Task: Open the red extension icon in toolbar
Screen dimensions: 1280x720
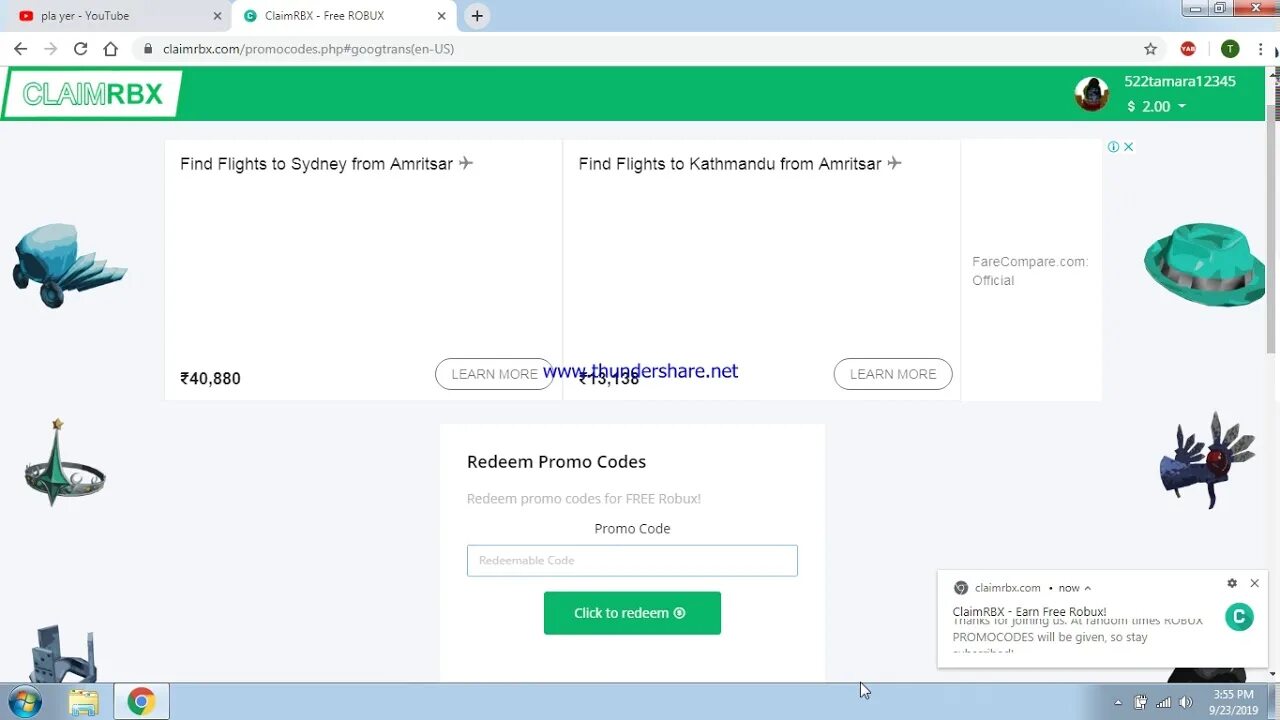Action: [x=1188, y=48]
